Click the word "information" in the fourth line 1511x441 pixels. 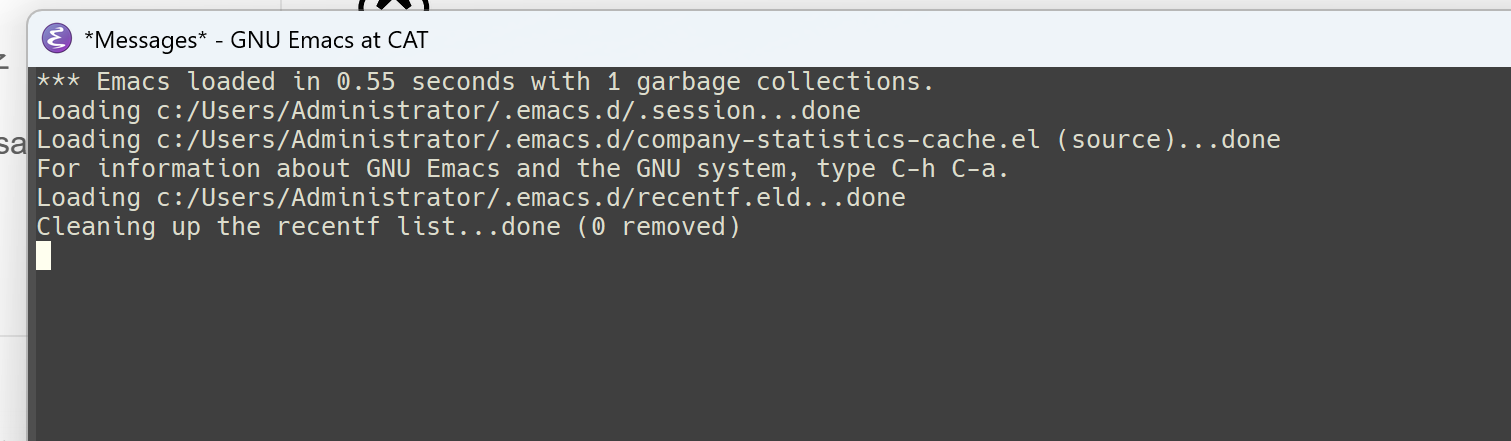coord(178,168)
